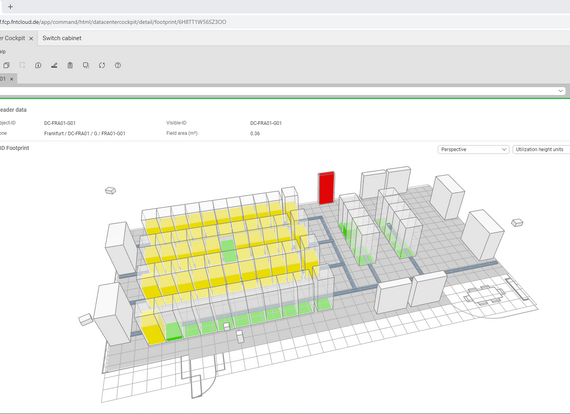Open the Perspective view dropdown
This screenshot has width=570, height=414.
pyautogui.click(x=473, y=149)
